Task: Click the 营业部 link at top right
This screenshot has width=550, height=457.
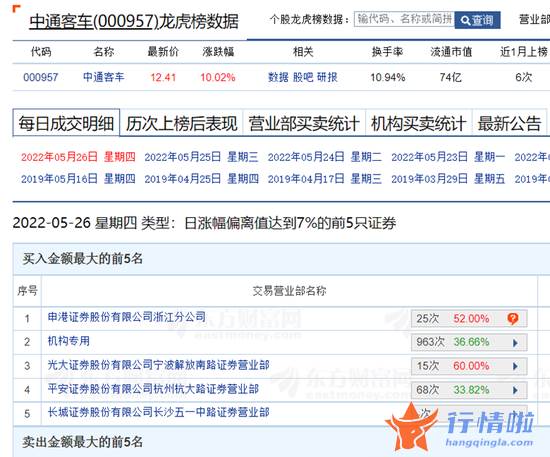Action: tap(534, 20)
